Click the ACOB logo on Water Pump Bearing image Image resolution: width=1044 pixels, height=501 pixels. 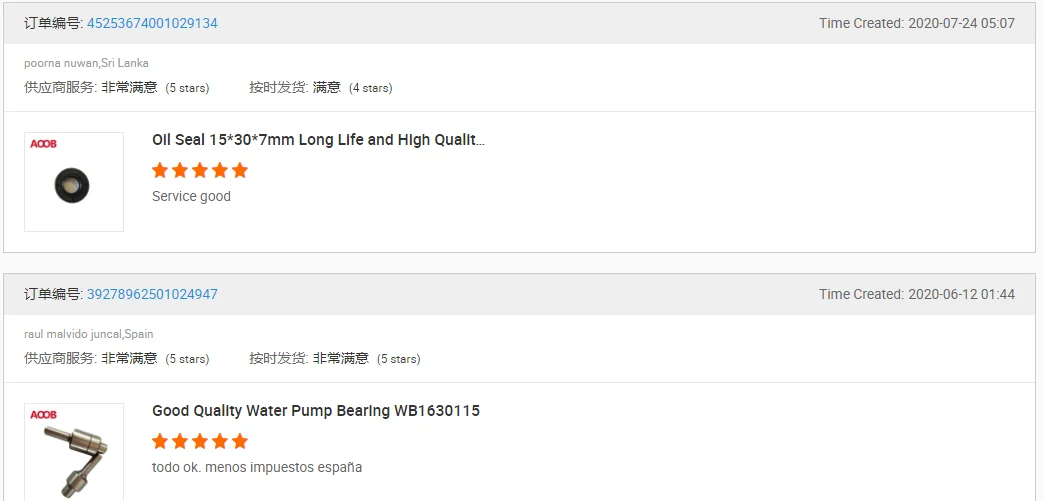point(43,414)
